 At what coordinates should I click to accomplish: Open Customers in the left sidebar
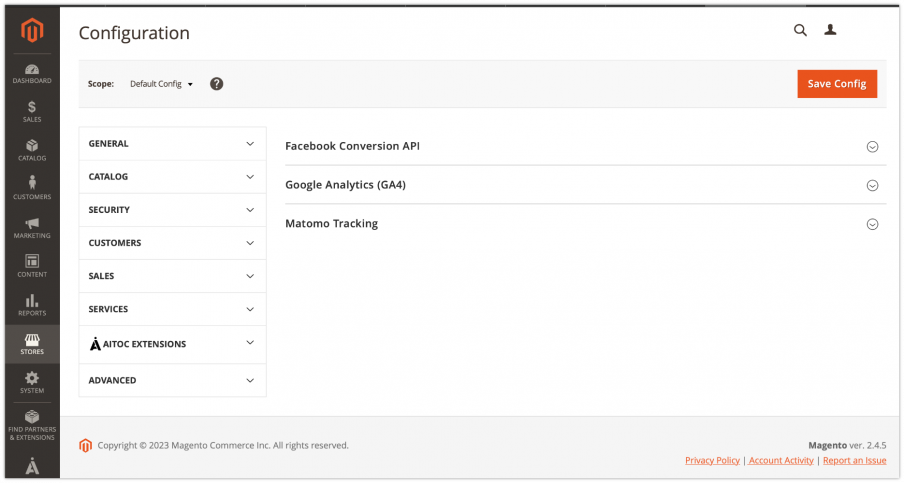coord(32,188)
